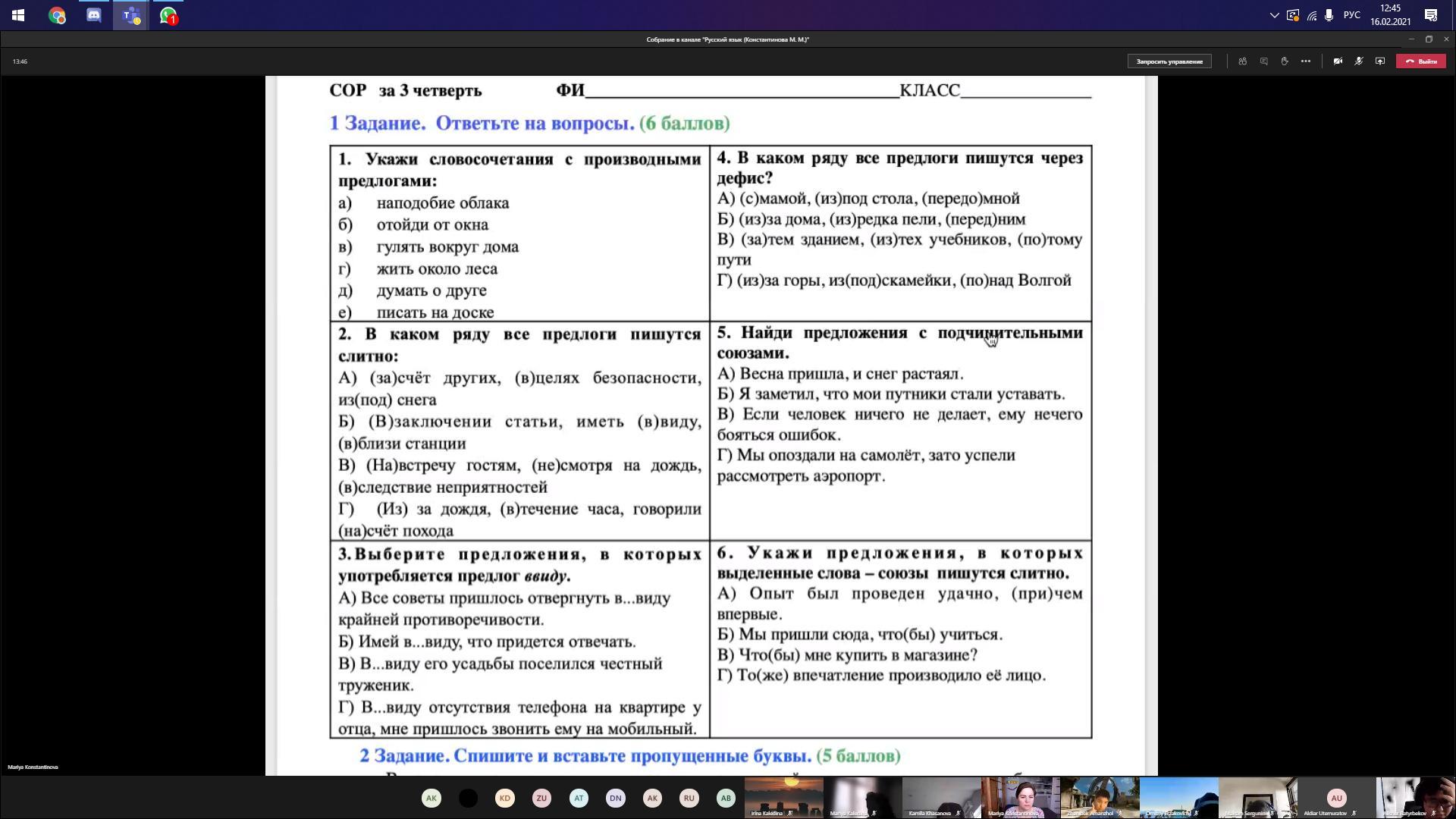Open Discord from the taskbar
The image size is (1456, 819).
pyautogui.click(x=94, y=15)
